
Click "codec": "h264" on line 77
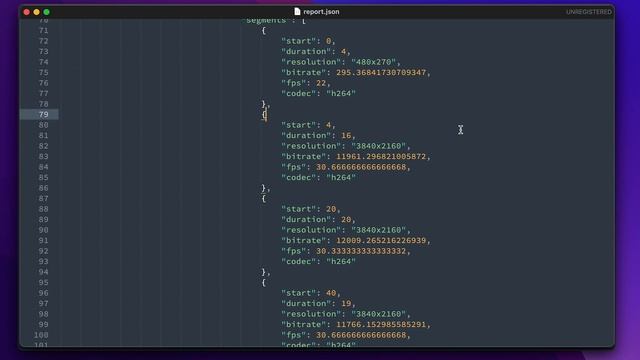(x=318, y=93)
